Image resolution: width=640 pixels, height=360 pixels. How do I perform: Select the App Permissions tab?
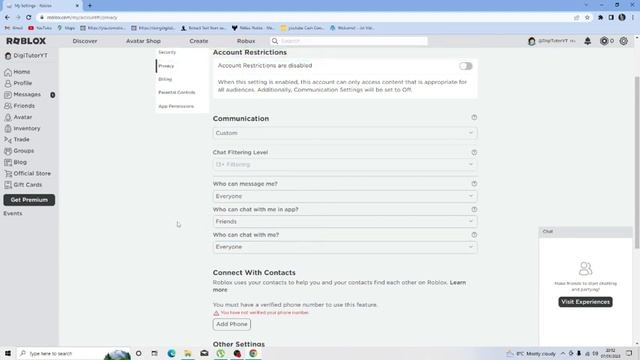(x=176, y=106)
